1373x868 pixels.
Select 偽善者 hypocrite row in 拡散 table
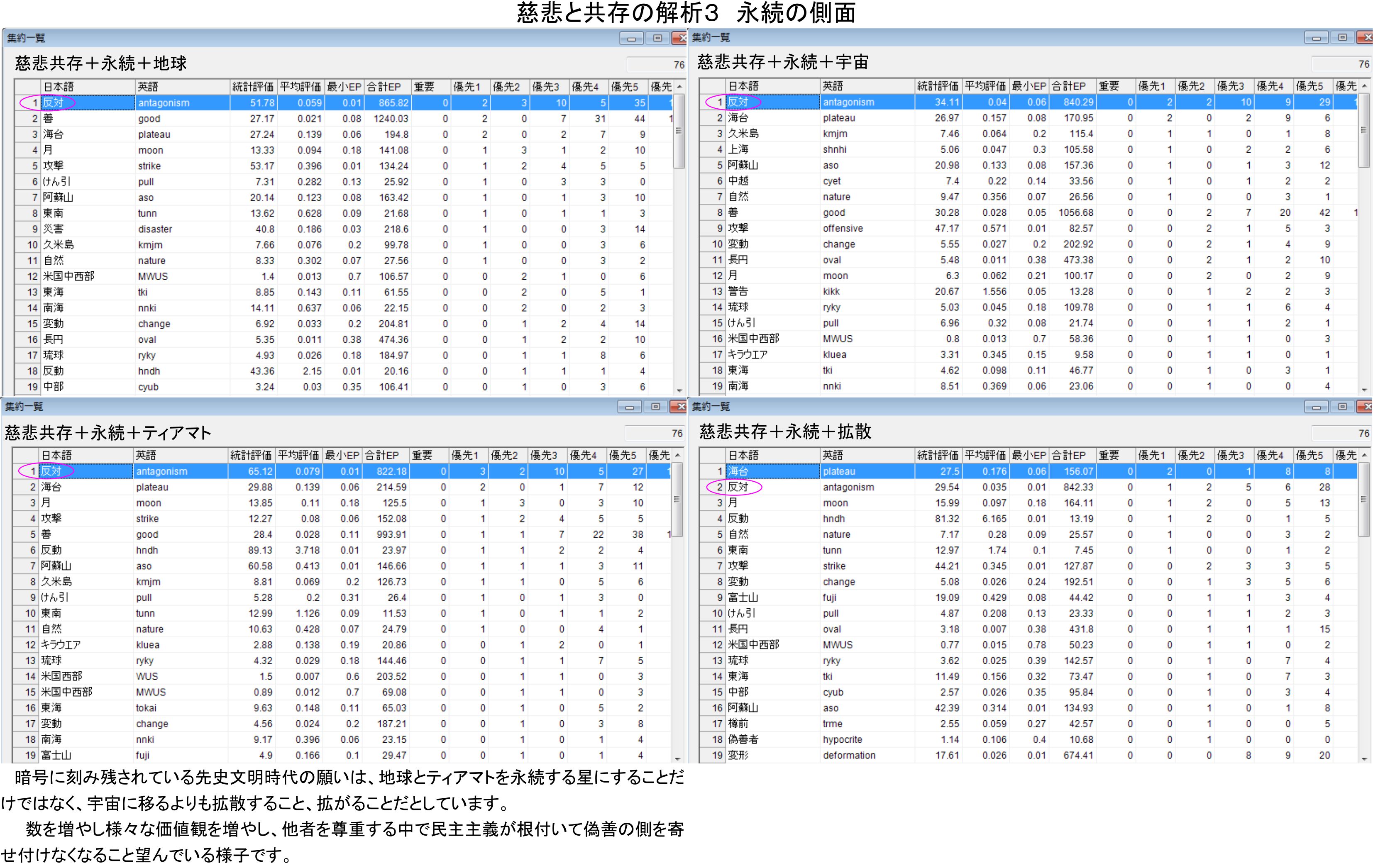[x=770, y=739]
